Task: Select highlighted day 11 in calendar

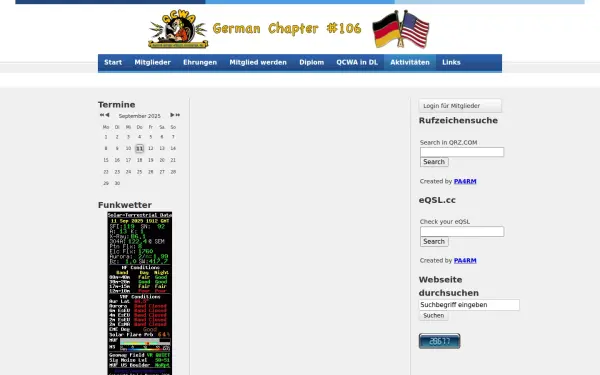Action: pos(139,148)
